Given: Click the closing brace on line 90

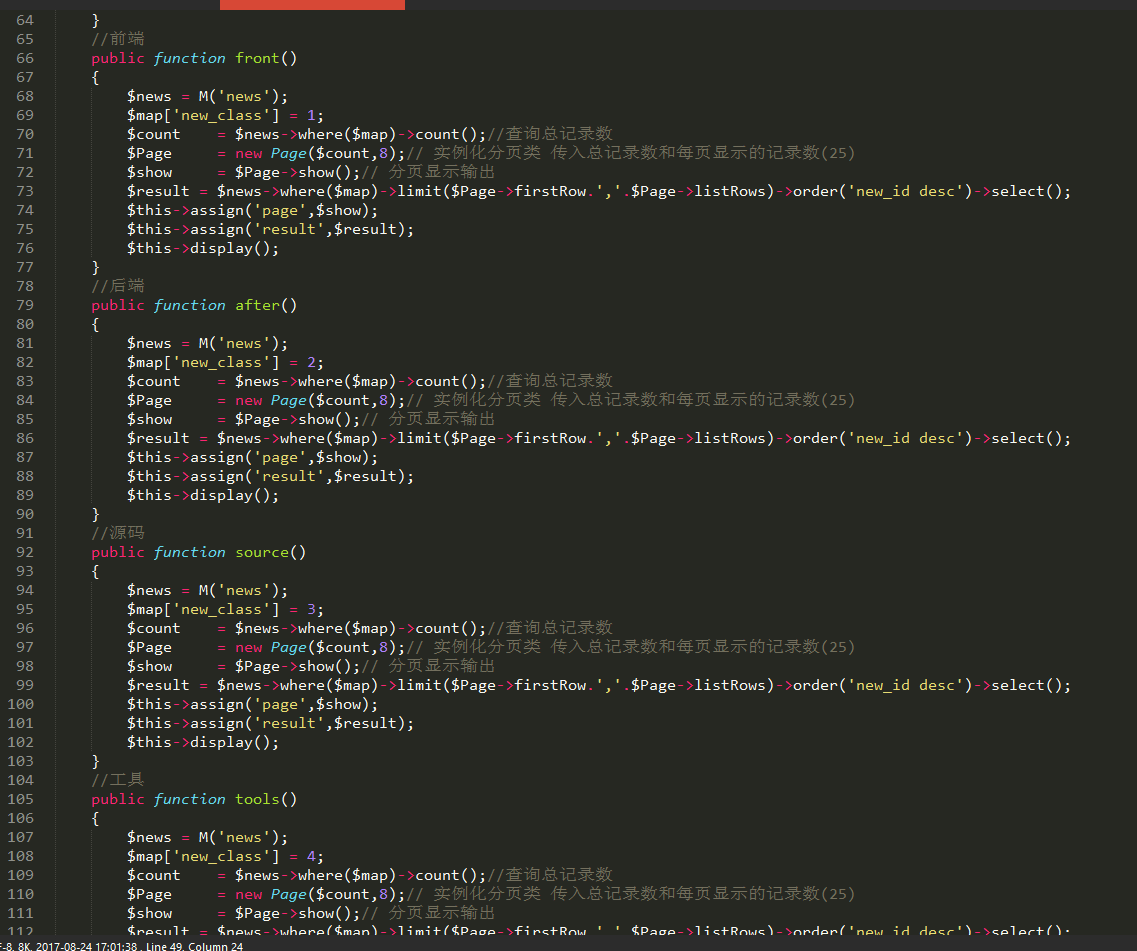Looking at the screenshot, I should coord(96,514).
